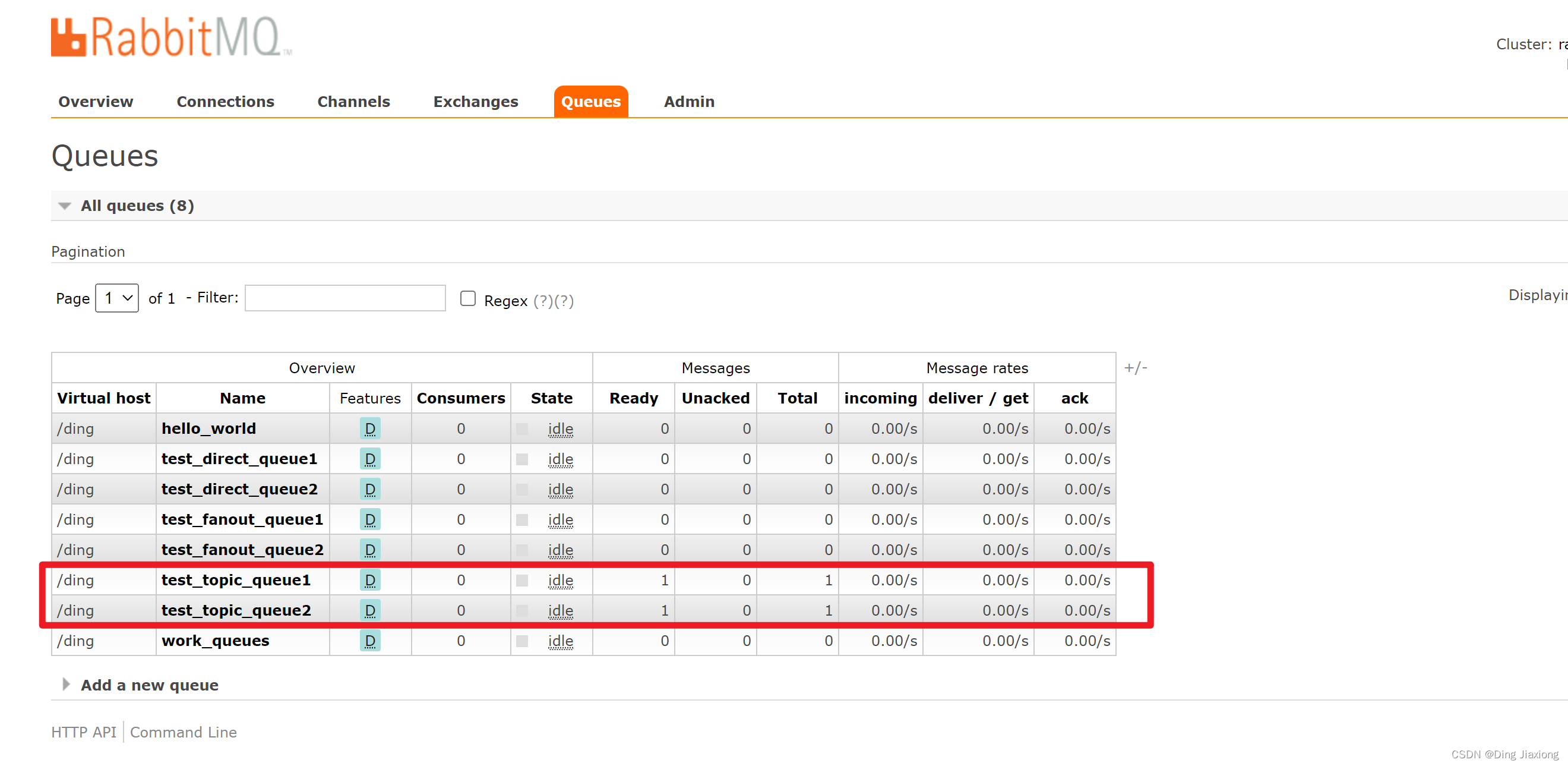Open the test_direct_queue1 queue
Viewport: 1568px width, 766px height.
pyautogui.click(x=239, y=459)
